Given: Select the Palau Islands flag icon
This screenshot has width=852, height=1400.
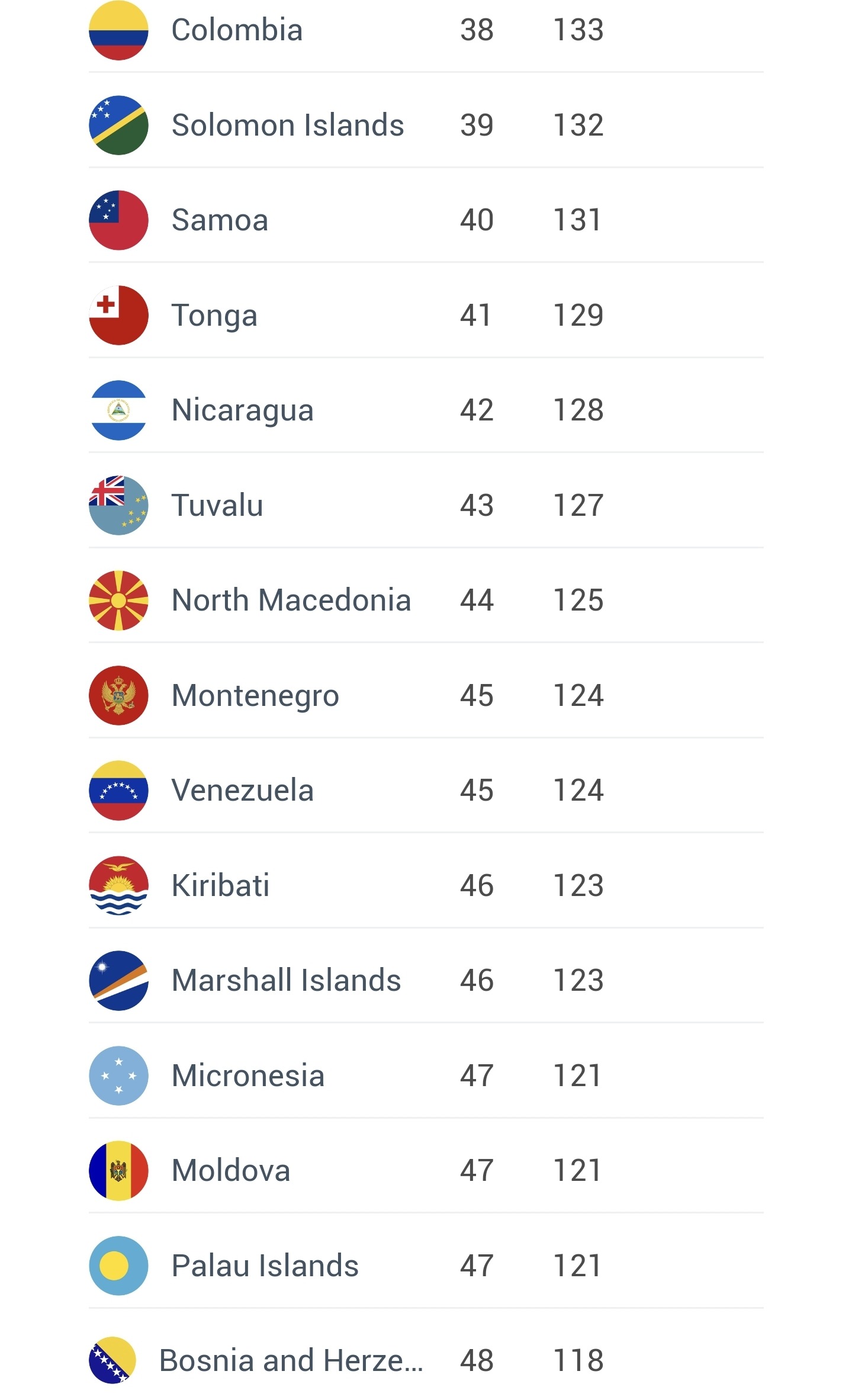Looking at the screenshot, I should pos(118,1266).
